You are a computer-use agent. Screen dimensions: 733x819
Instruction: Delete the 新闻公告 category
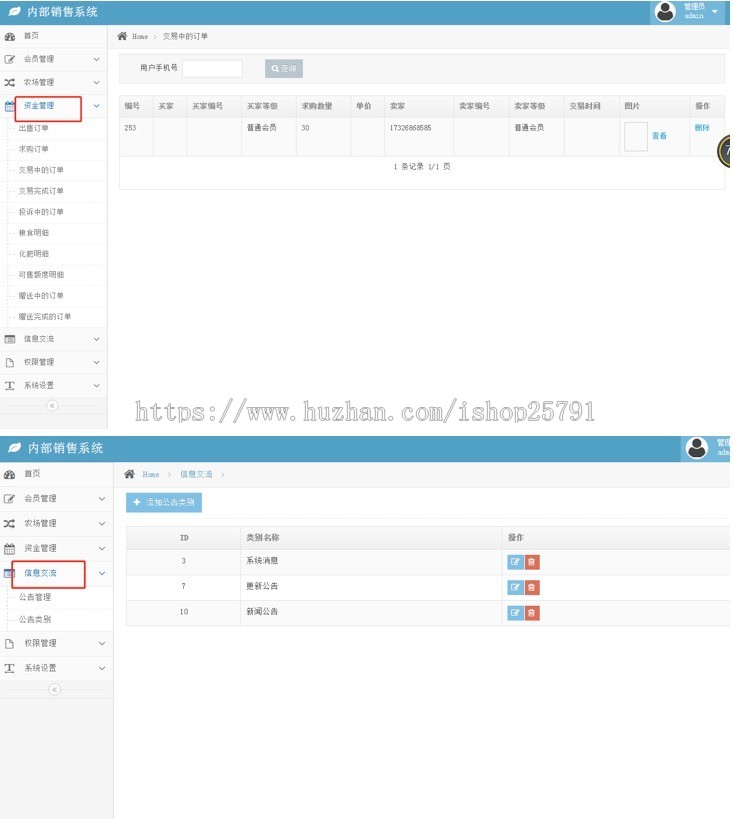[x=532, y=613]
